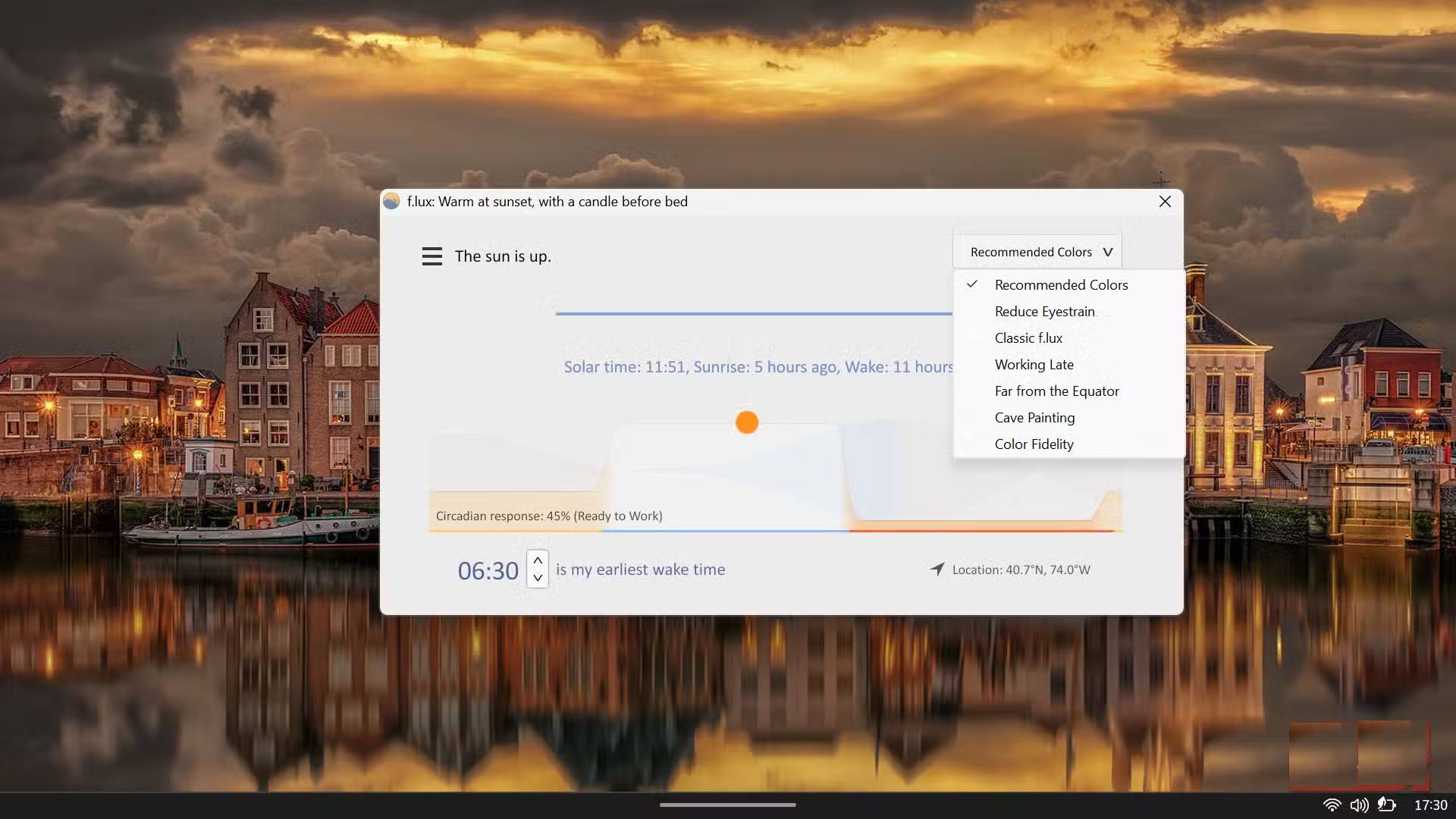Click the speaker icon in the system tray

point(1360,805)
